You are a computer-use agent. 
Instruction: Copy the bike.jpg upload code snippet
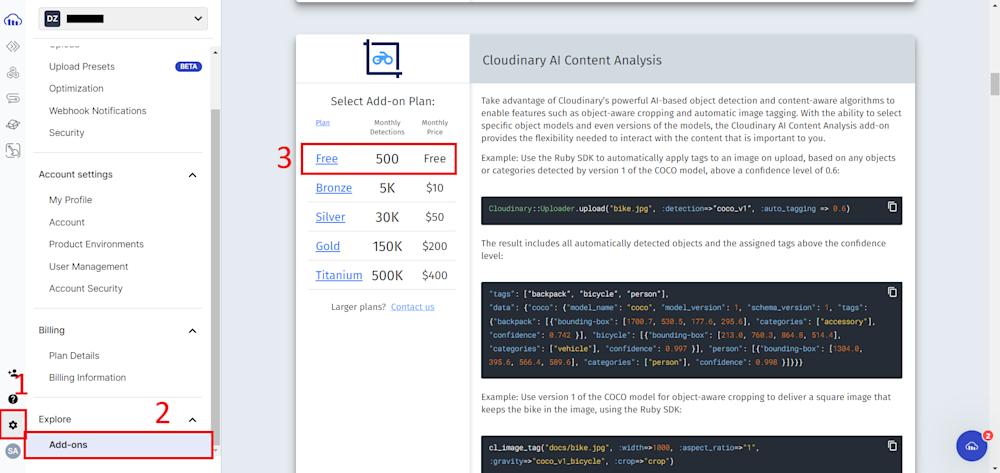(892, 207)
